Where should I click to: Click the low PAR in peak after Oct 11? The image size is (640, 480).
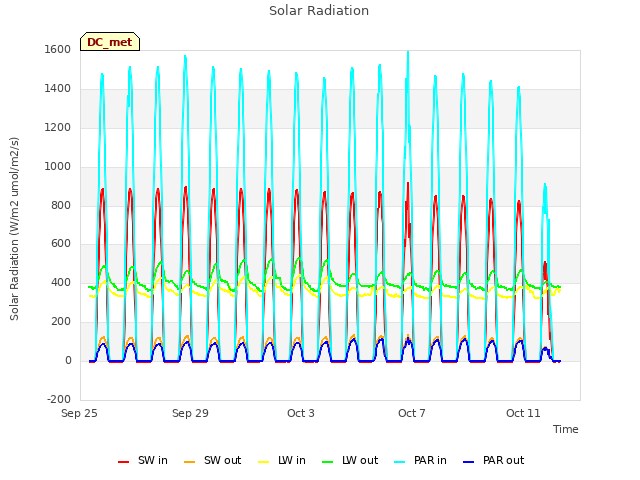click(x=545, y=186)
